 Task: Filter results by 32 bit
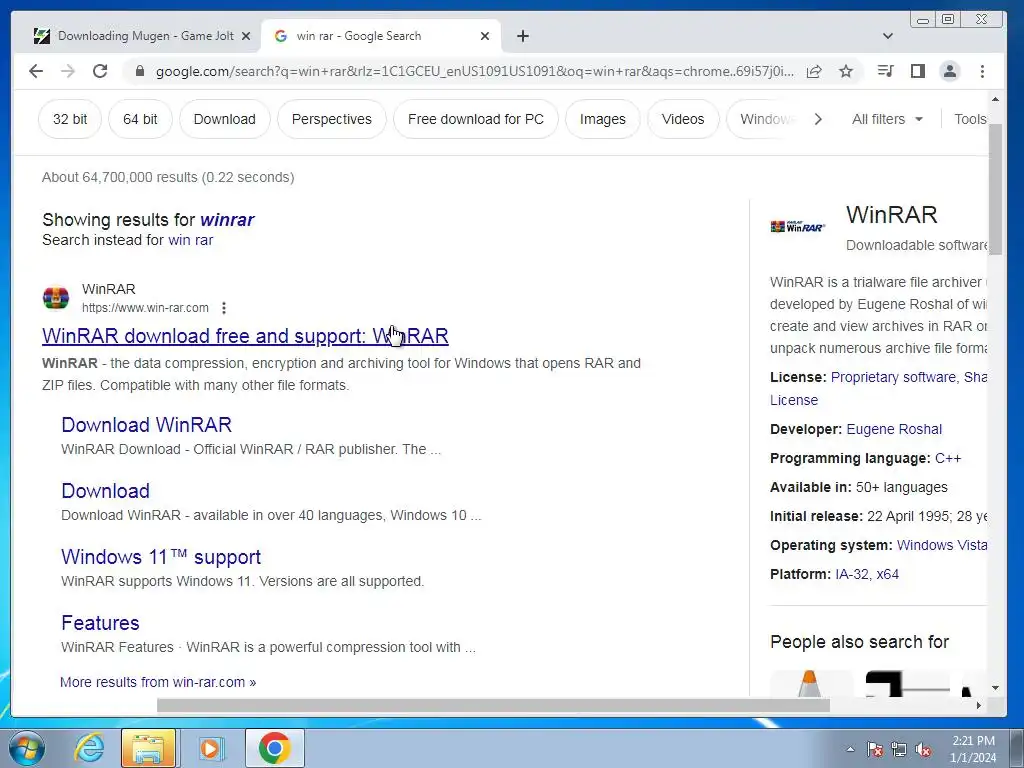pos(70,119)
